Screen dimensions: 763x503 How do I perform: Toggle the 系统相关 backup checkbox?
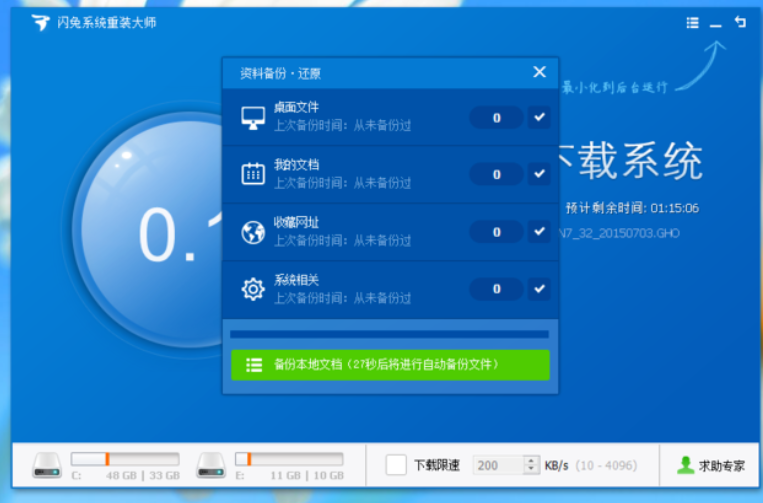pyautogui.click(x=539, y=289)
